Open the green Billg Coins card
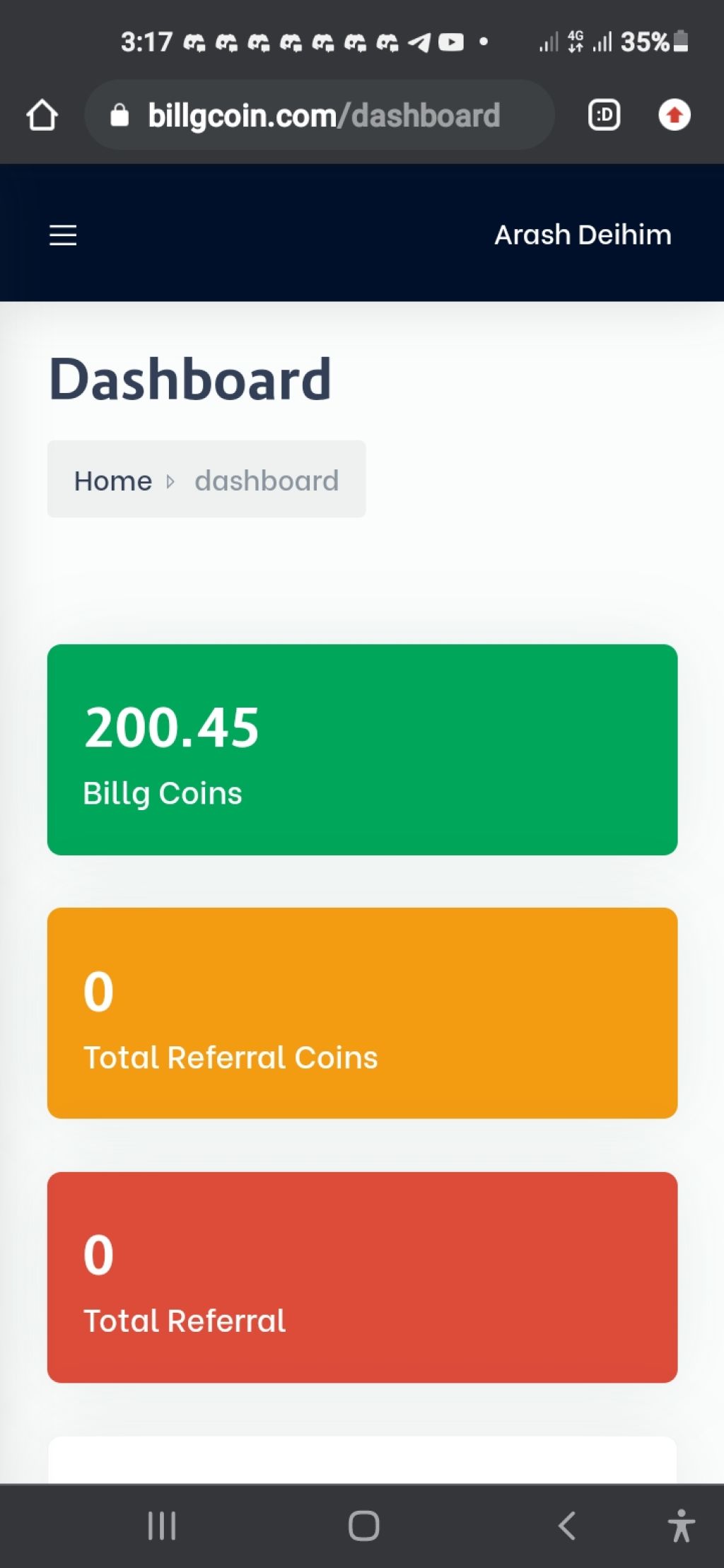This screenshot has height=1568, width=724. (x=362, y=749)
